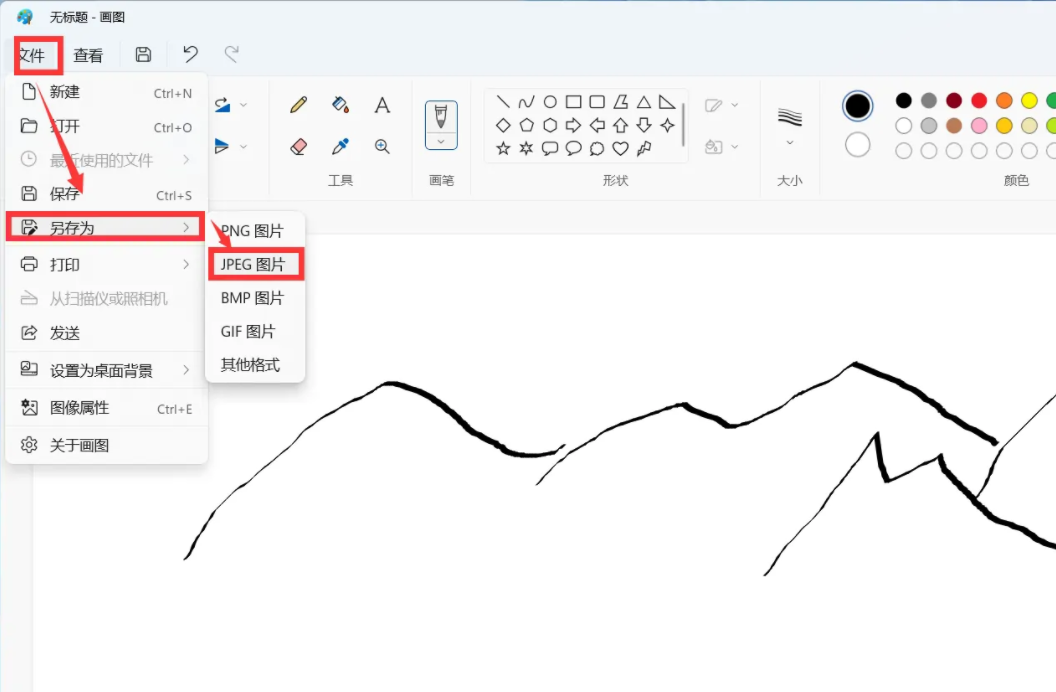Click the Save floppy disk icon in title bar
1056x692 pixels.
point(143,54)
